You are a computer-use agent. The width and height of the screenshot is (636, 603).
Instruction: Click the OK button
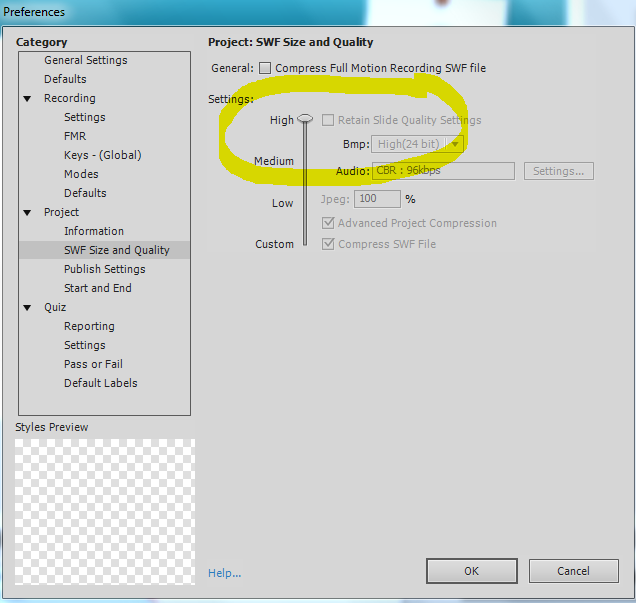click(471, 571)
